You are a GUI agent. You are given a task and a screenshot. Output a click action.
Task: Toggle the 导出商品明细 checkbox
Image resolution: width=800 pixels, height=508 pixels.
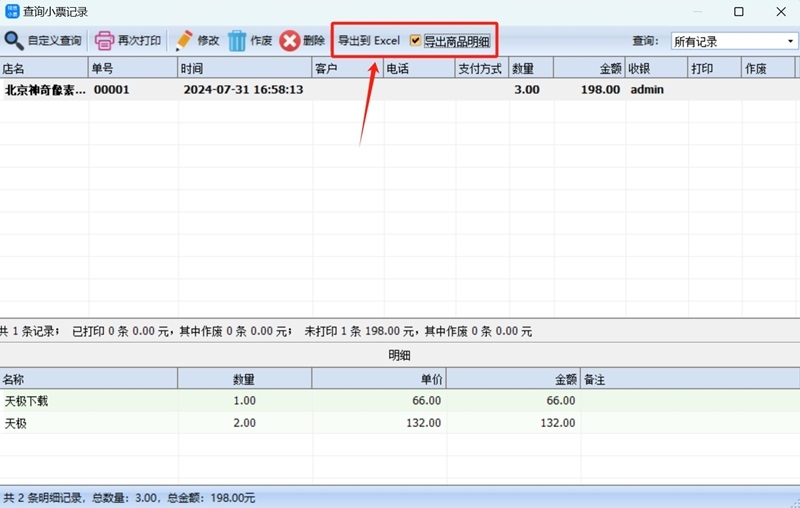click(x=415, y=40)
